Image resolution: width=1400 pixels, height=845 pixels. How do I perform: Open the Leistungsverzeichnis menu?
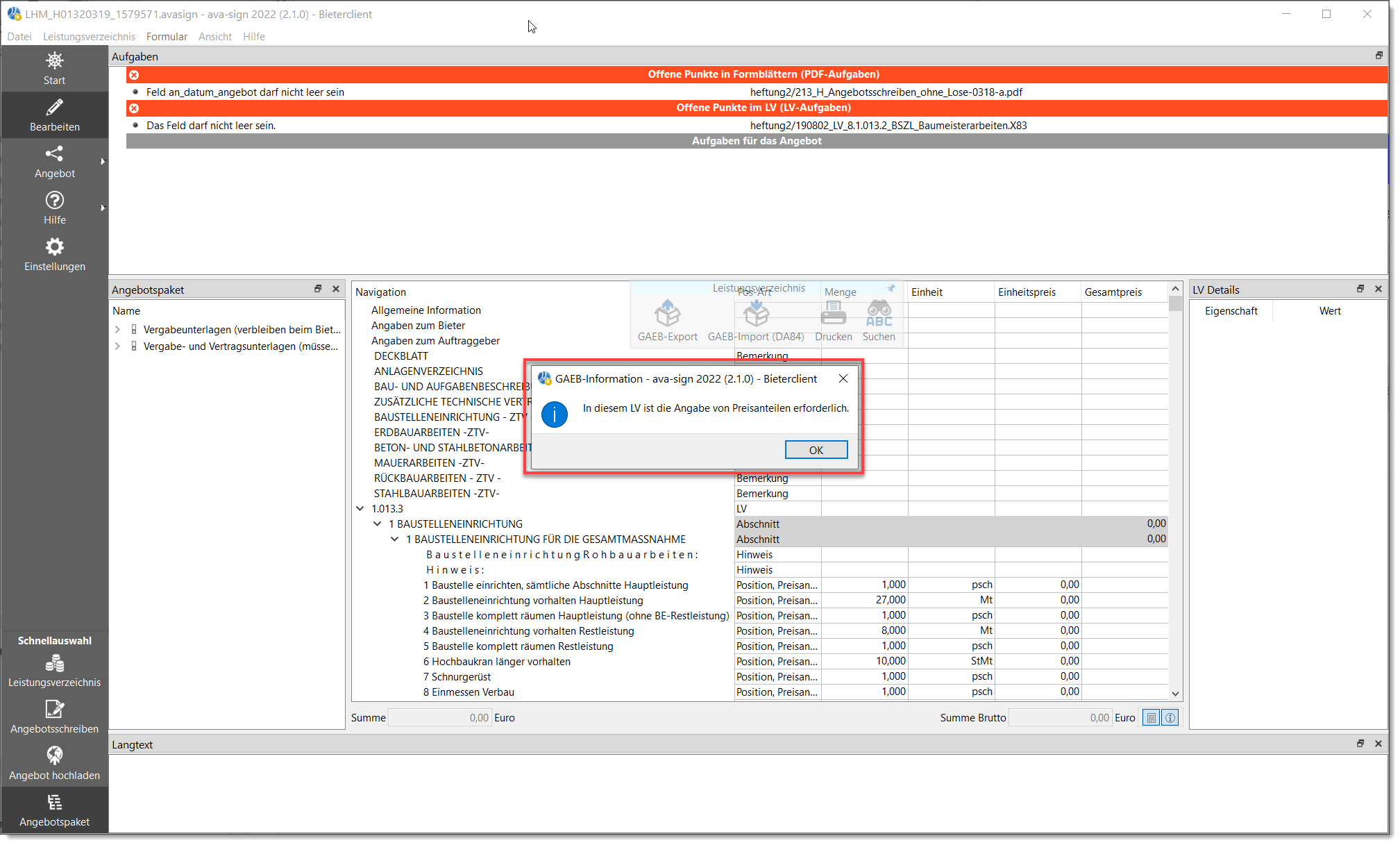[x=89, y=36]
